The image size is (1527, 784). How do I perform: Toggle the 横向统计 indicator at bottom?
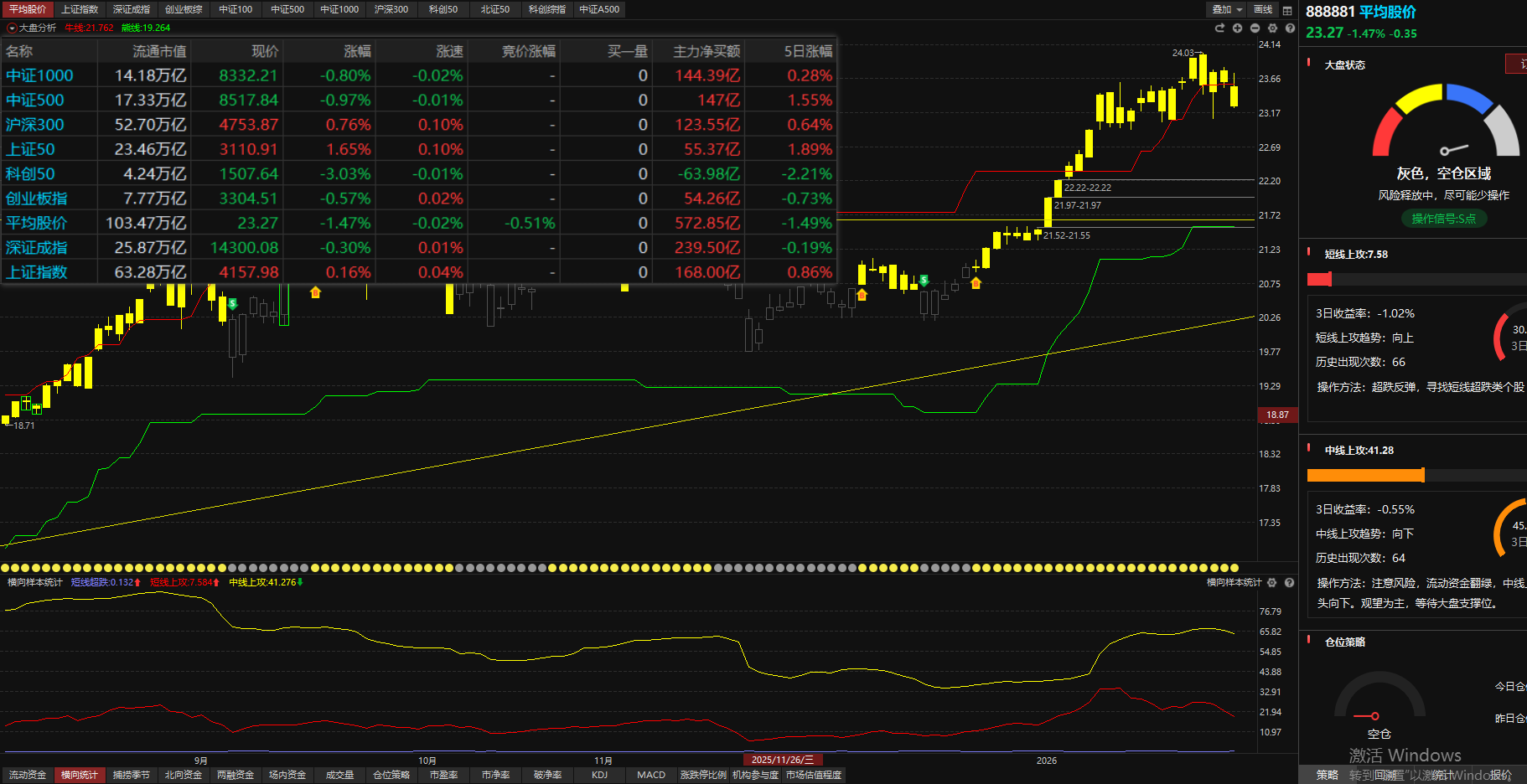point(79,775)
